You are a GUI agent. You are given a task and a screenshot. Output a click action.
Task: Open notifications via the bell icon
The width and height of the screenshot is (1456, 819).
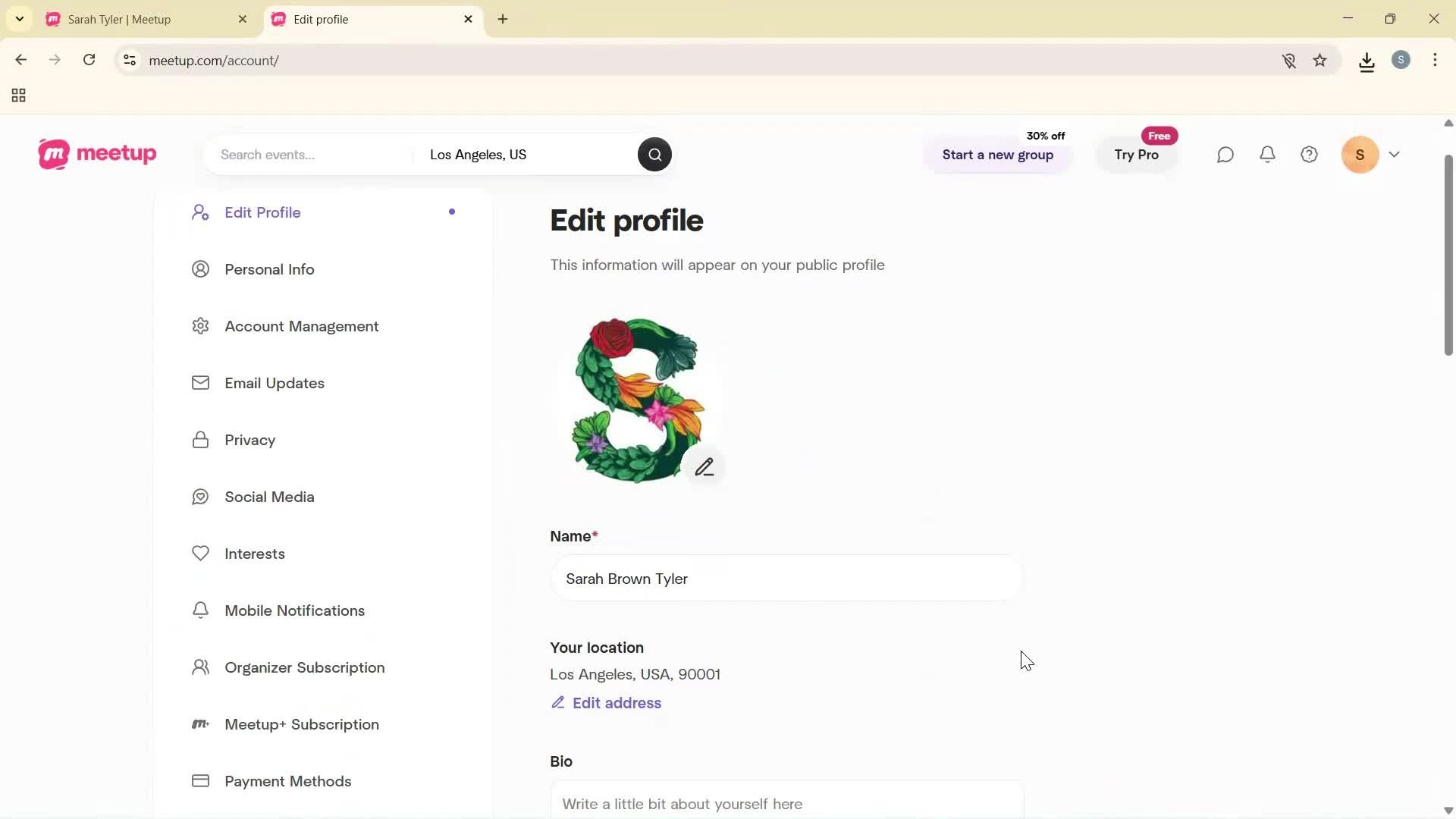1267,154
